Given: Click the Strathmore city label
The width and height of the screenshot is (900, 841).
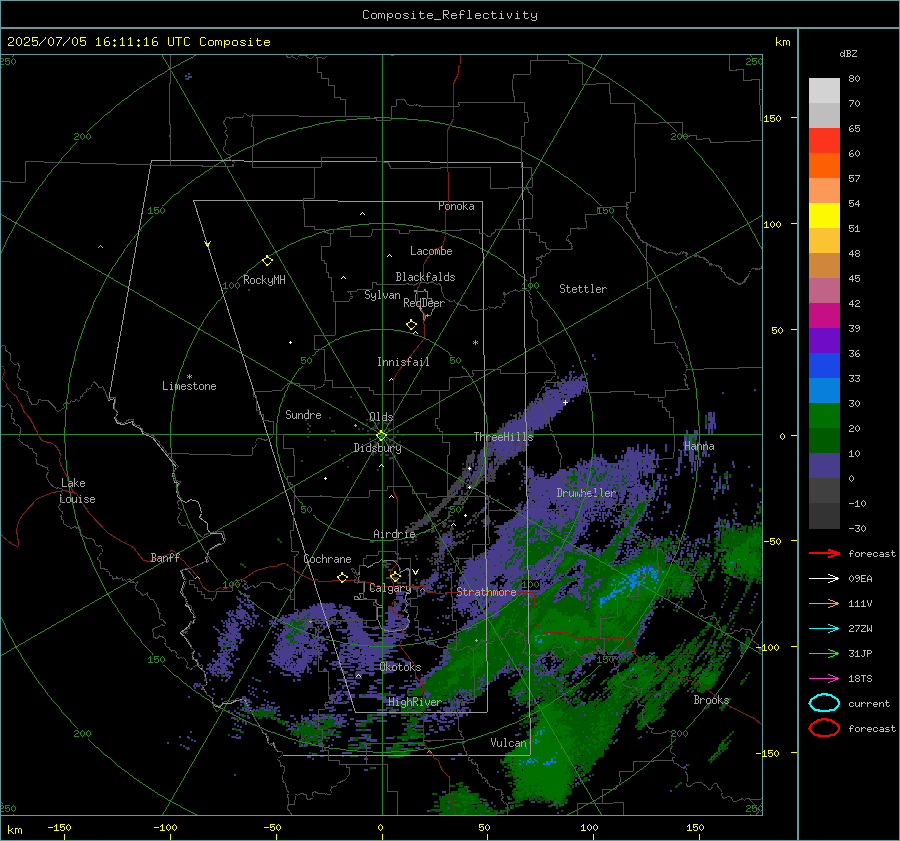Looking at the screenshot, I should coord(486,592).
